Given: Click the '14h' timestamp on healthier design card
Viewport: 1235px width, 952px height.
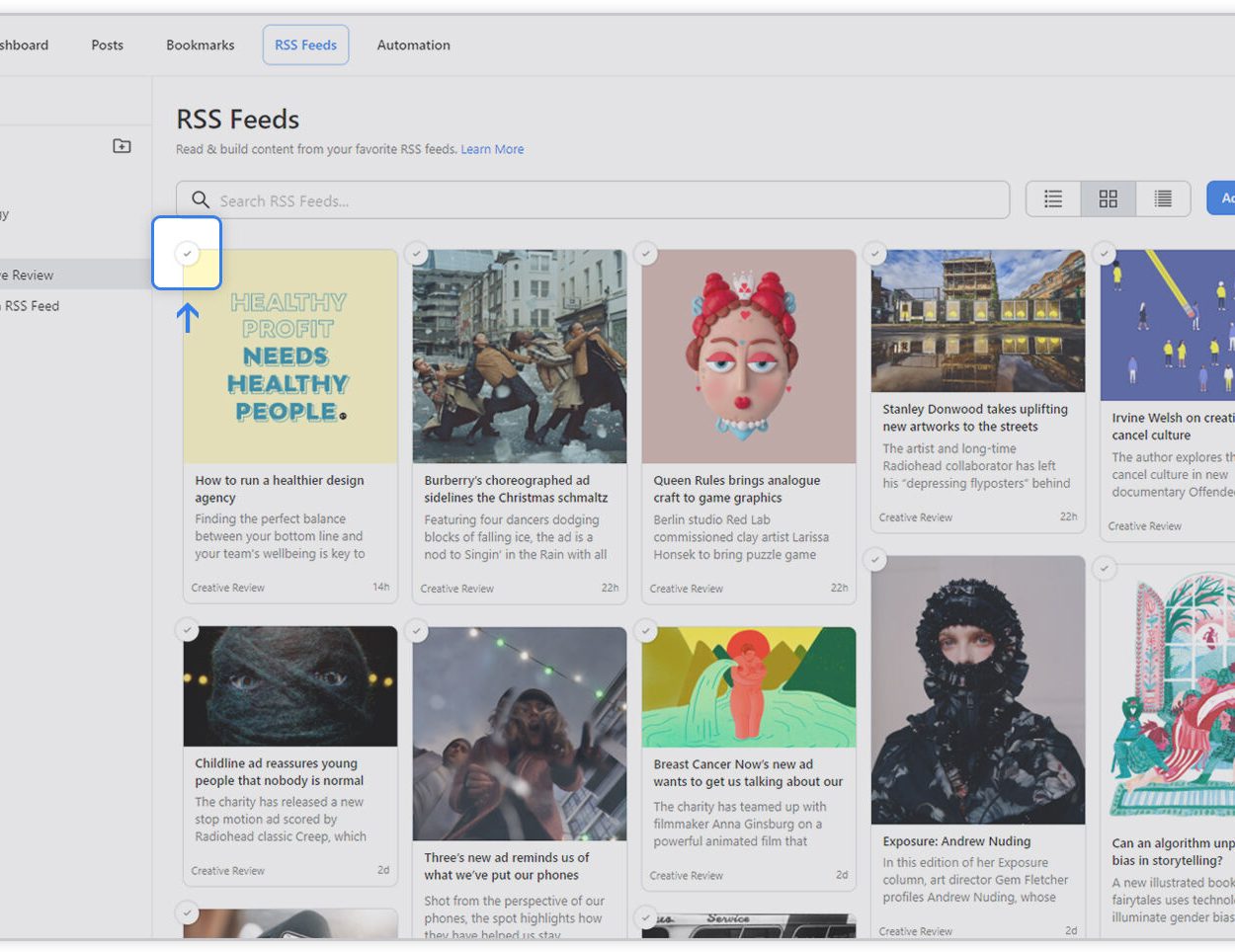Looking at the screenshot, I should click(x=380, y=587).
